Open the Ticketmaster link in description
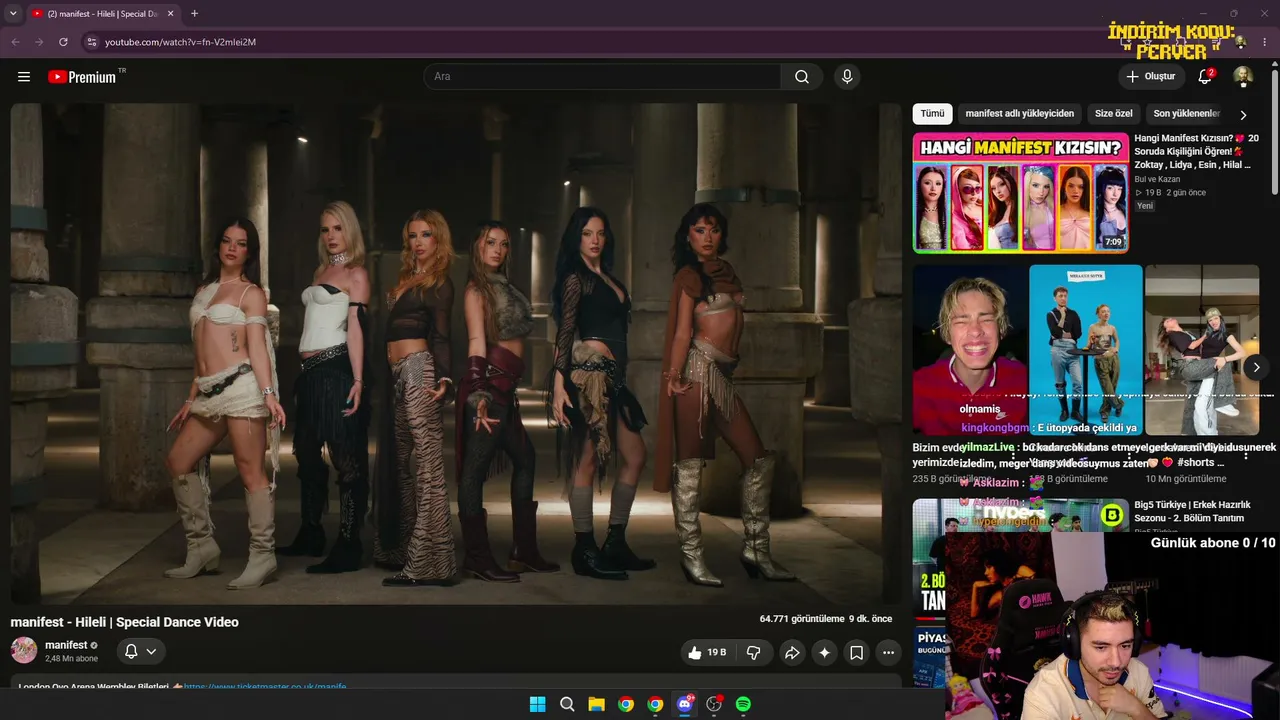Screen dimensions: 1280x720 pyautogui.click(x=265, y=686)
